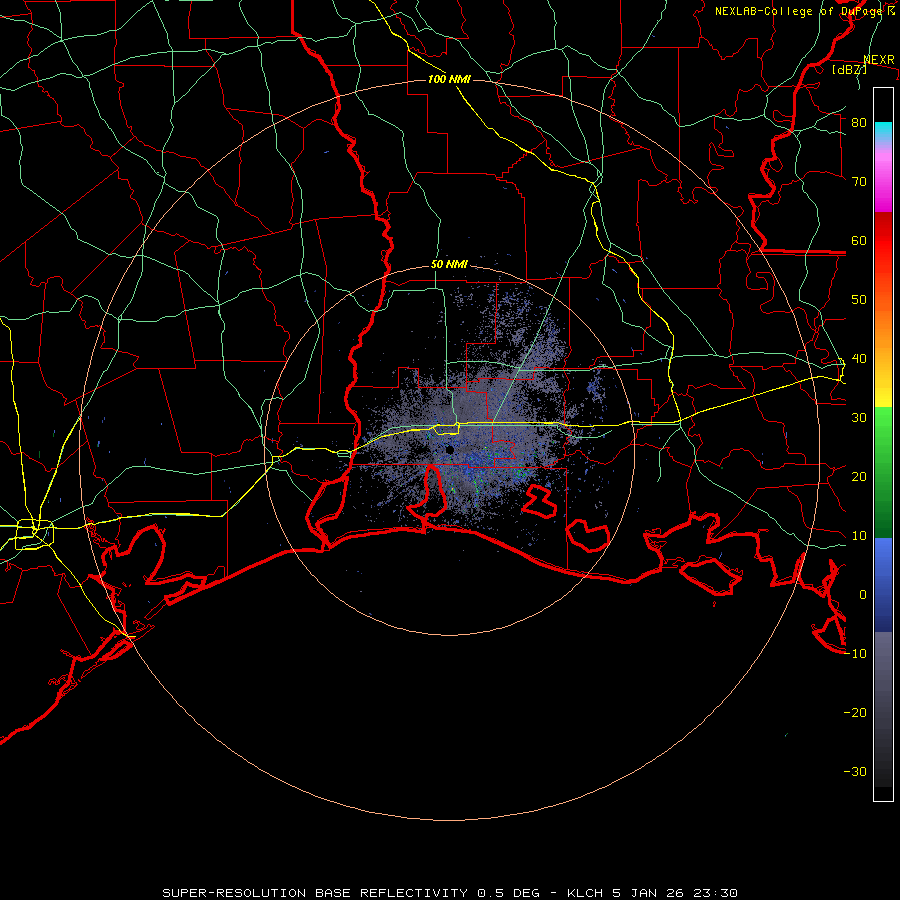Viewport: 900px width, 900px height.
Task: Click the 50 NMI range ring label
Action: (449, 265)
